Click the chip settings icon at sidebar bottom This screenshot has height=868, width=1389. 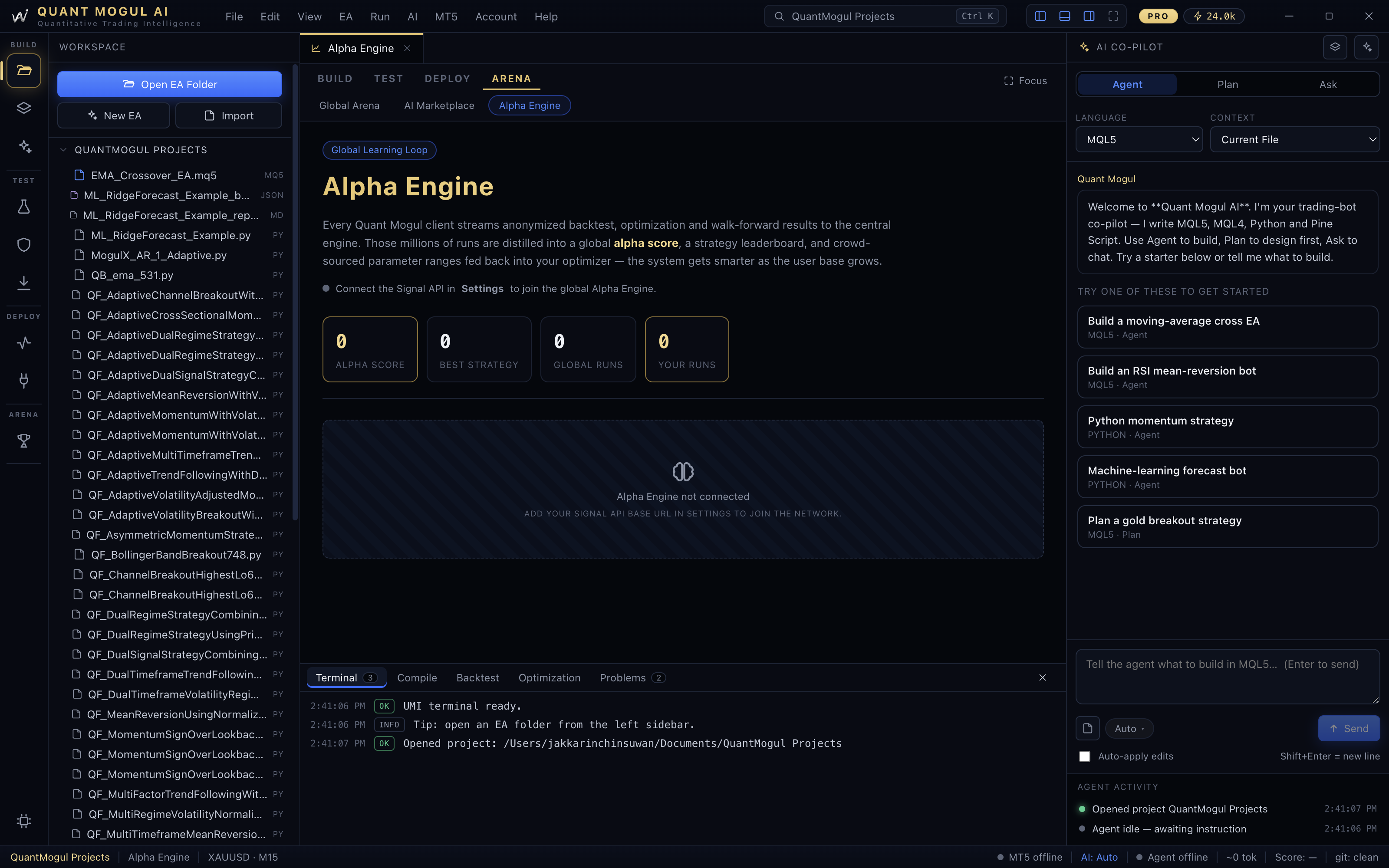[23, 821]
